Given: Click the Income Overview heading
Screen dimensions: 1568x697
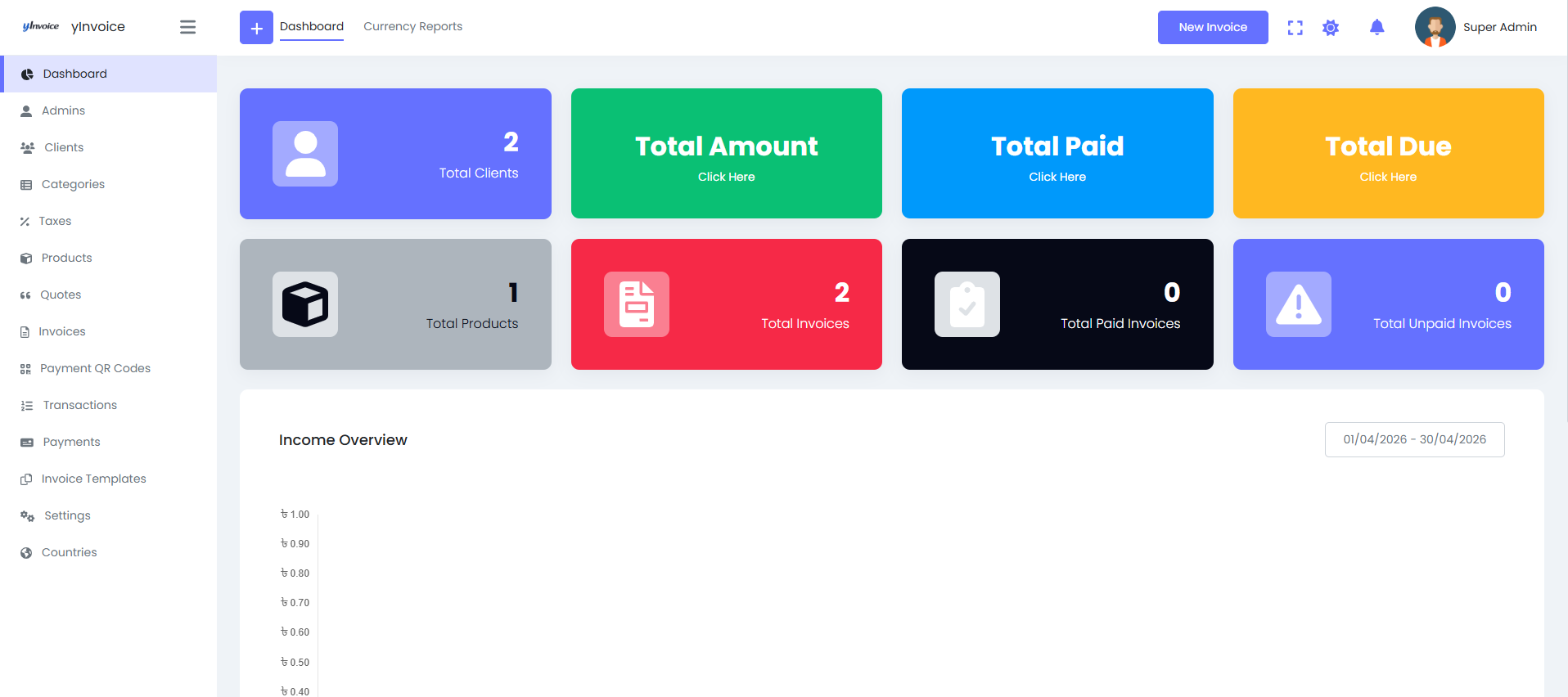Looking at the screenshot, I should (x=343, y=440).
